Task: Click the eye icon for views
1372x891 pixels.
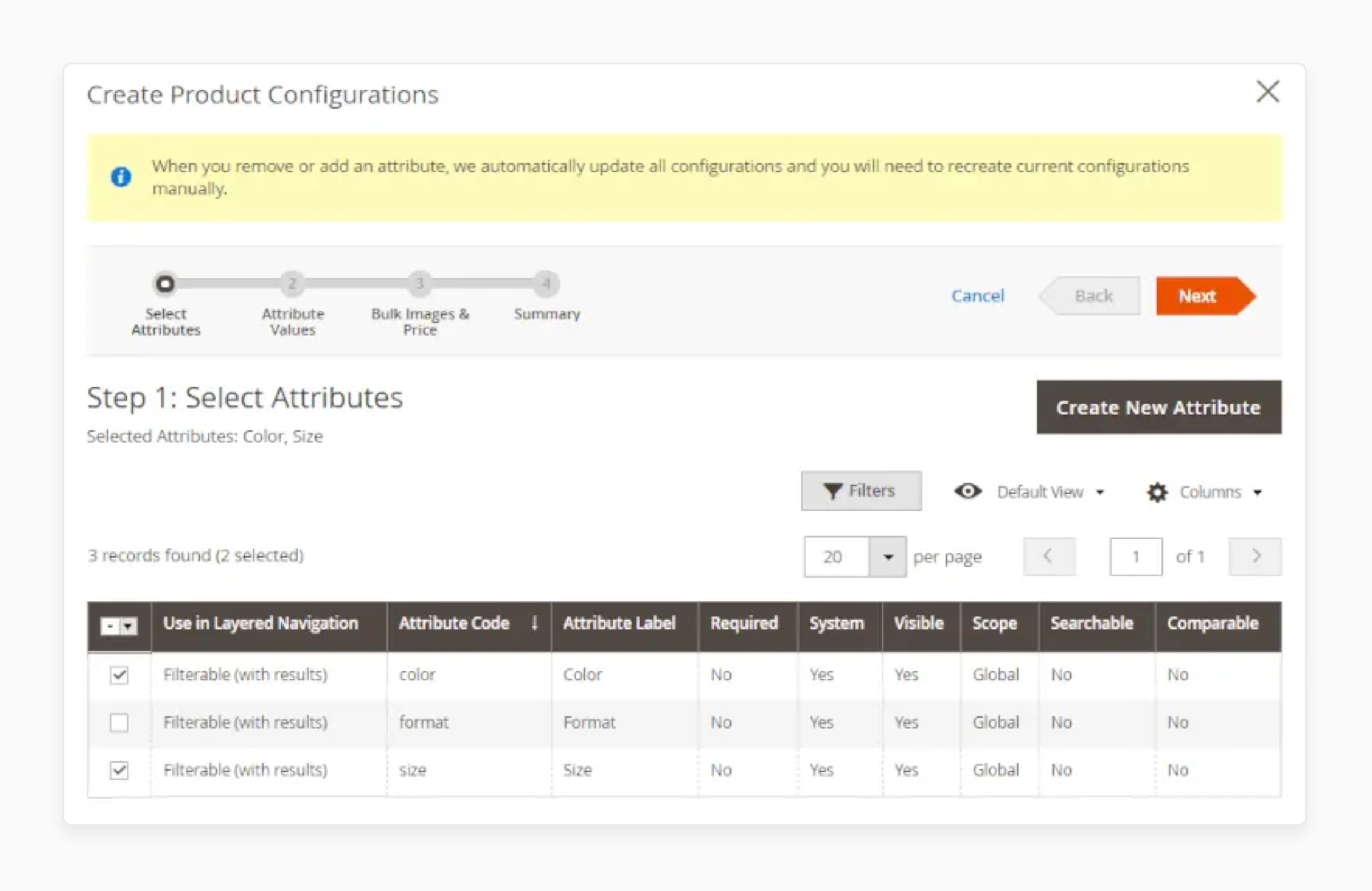Action: 968,491
